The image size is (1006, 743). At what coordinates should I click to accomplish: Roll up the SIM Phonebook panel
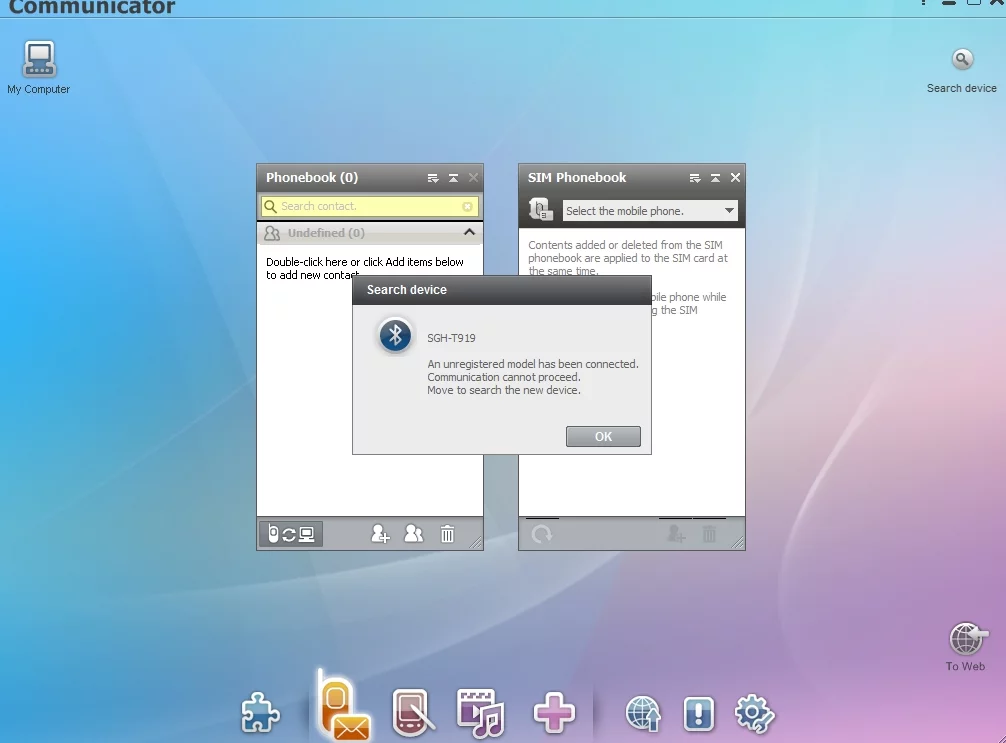tap(715, 178)
